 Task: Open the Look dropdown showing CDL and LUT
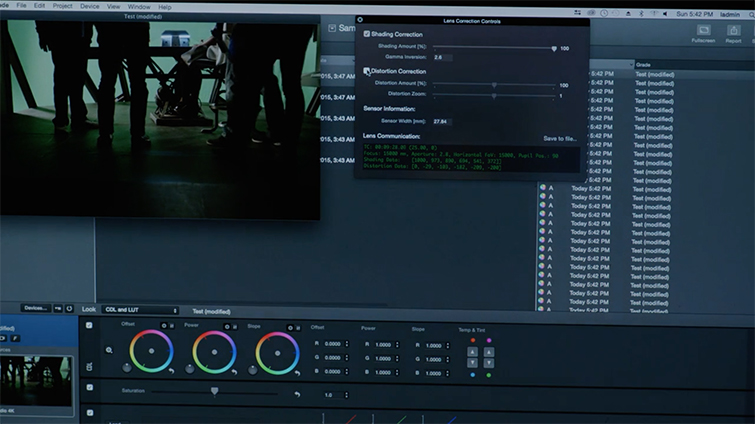(x=140, y=311)
